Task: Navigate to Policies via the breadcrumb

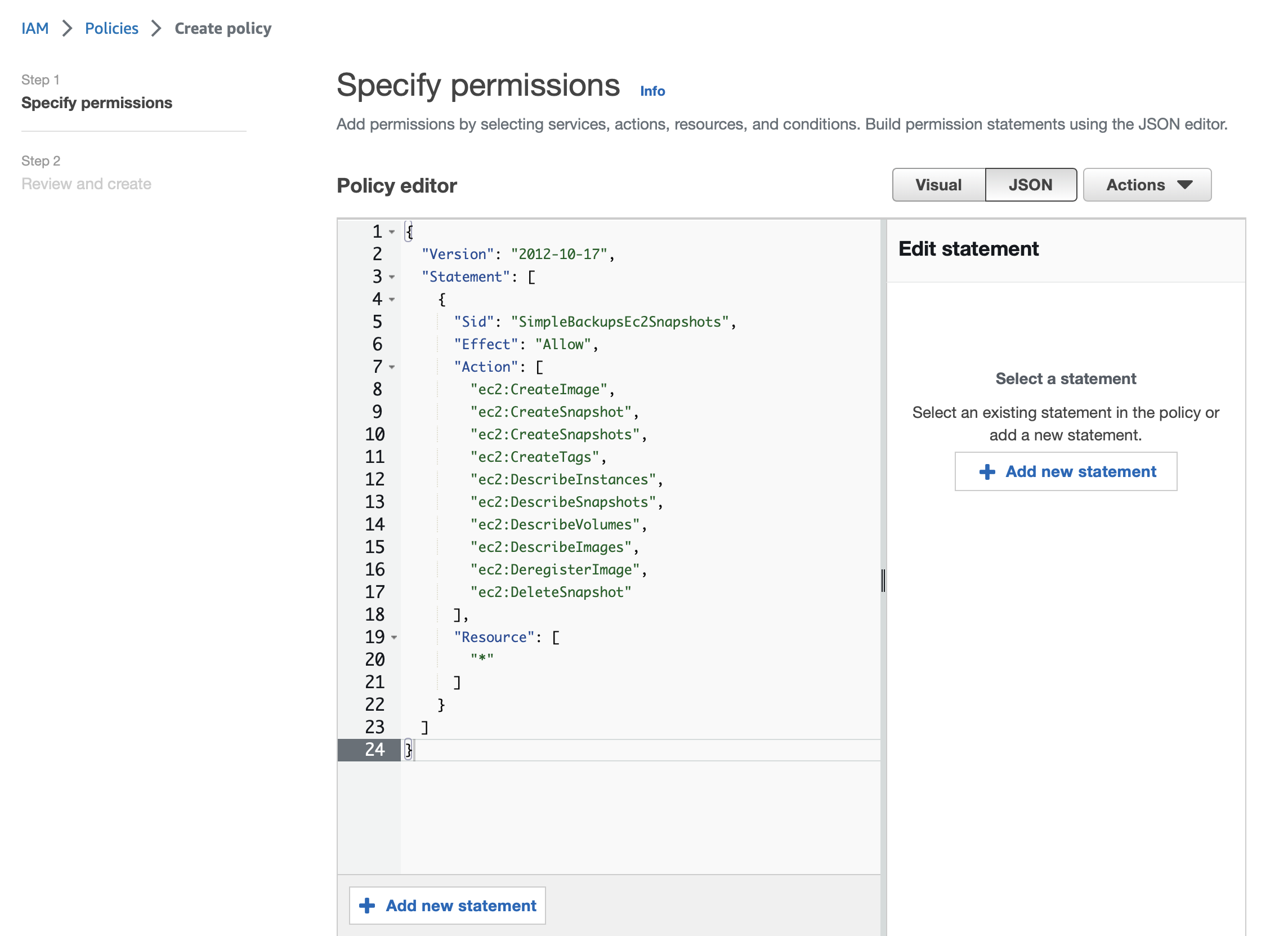Action: point(111,28)
